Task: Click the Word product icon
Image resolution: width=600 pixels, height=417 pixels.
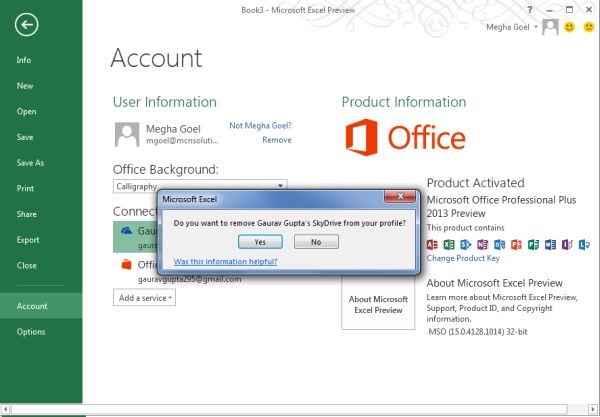Action: 550,244
